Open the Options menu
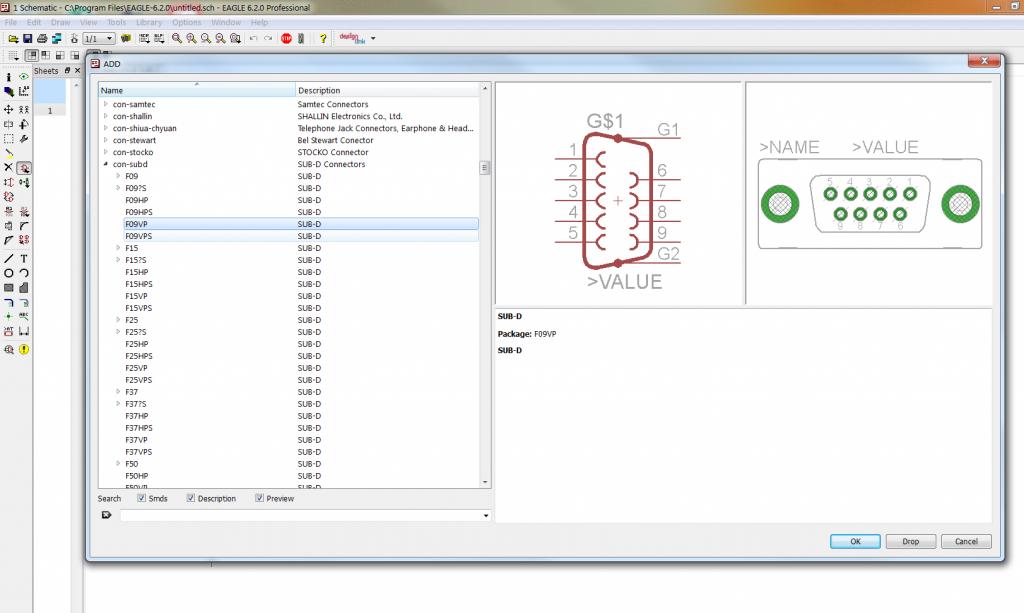Image resolution: width=1024 pixels, height=613 pixels. pyautogui.click(x=186, y=22)
